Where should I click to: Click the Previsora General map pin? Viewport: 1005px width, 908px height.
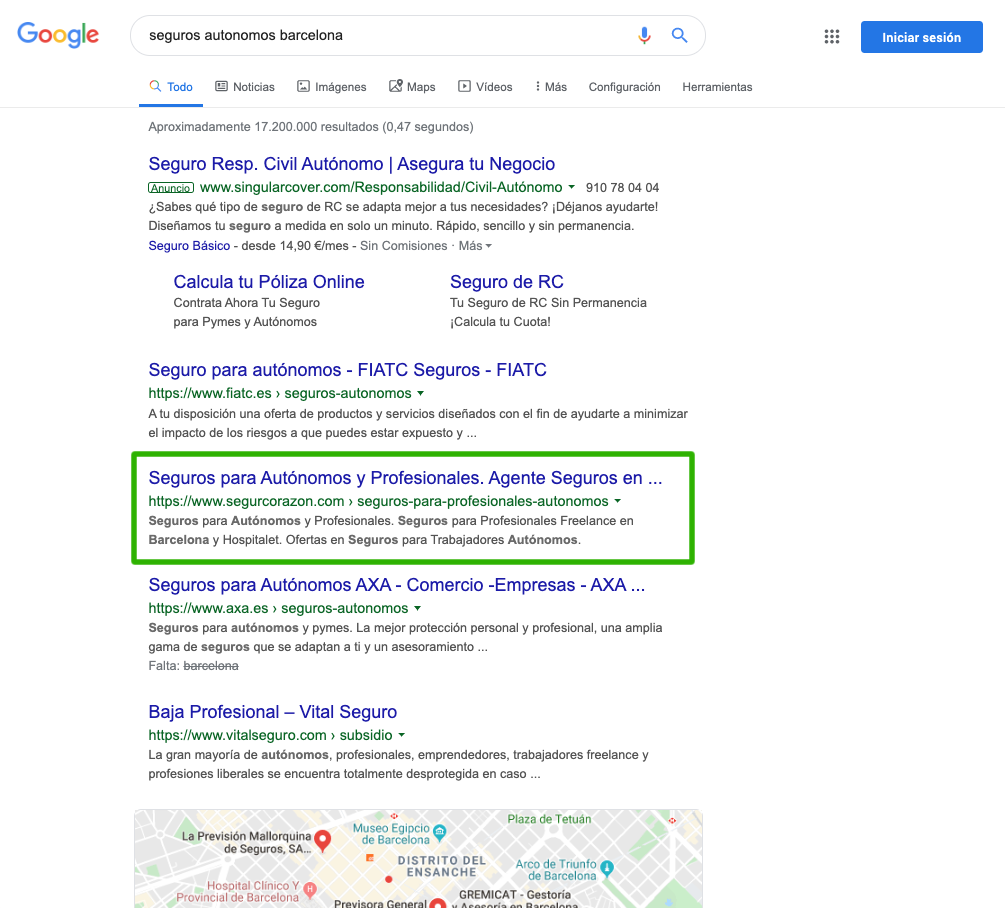[437, 902]
